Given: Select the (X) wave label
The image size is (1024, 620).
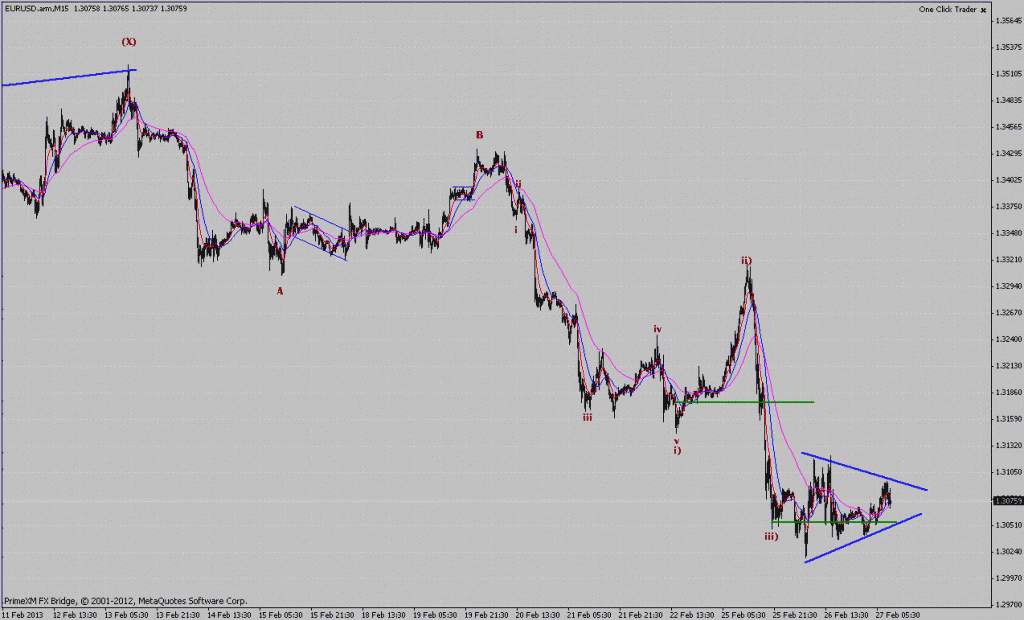Looking at the screenshot, I should click(129, 42).
